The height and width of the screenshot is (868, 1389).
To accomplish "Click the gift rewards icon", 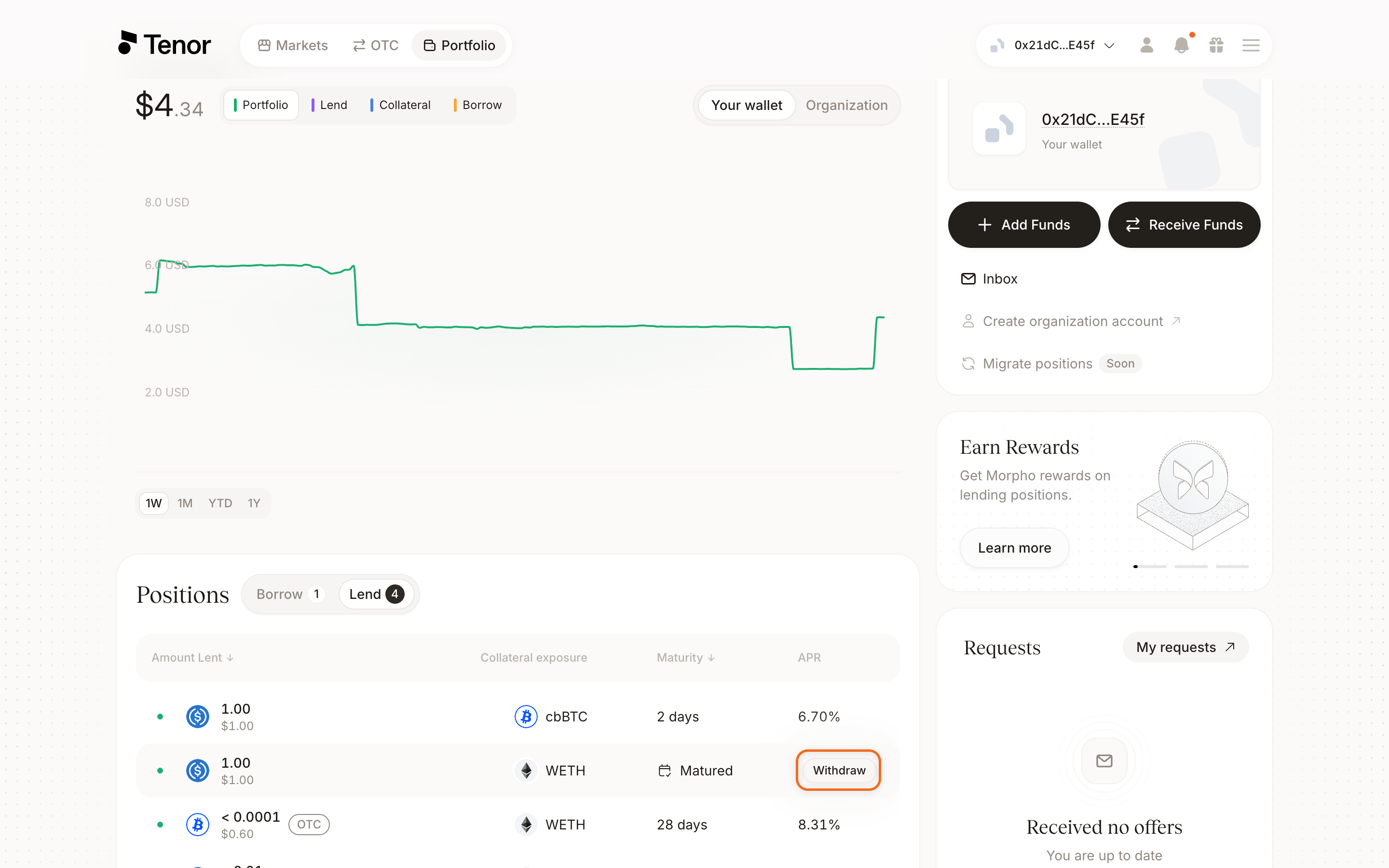I will pos(1216,45).
